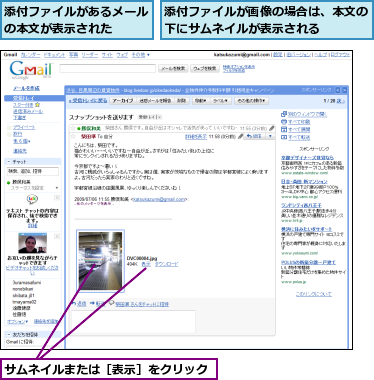Open the chat status setting dropdown

point(57,188)
